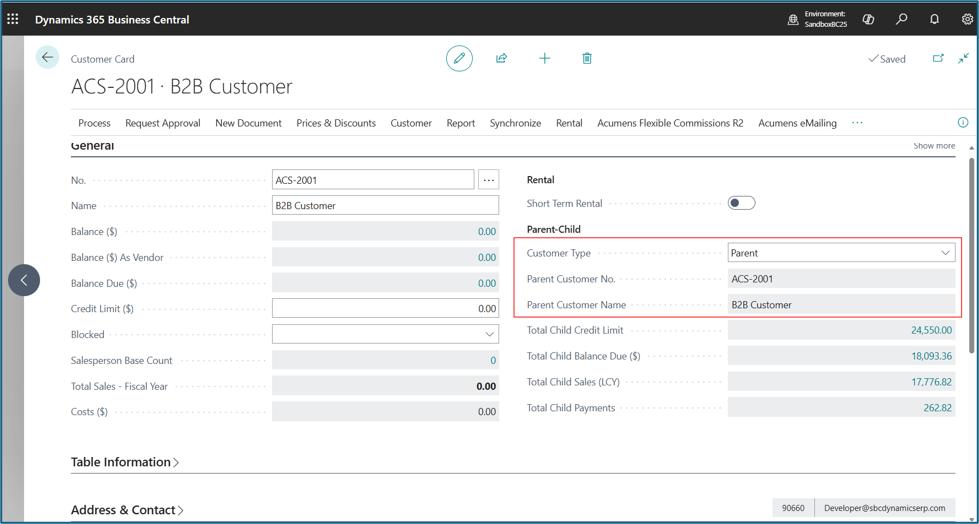
Task: Click the Saved status indicator
Action: 887,59
